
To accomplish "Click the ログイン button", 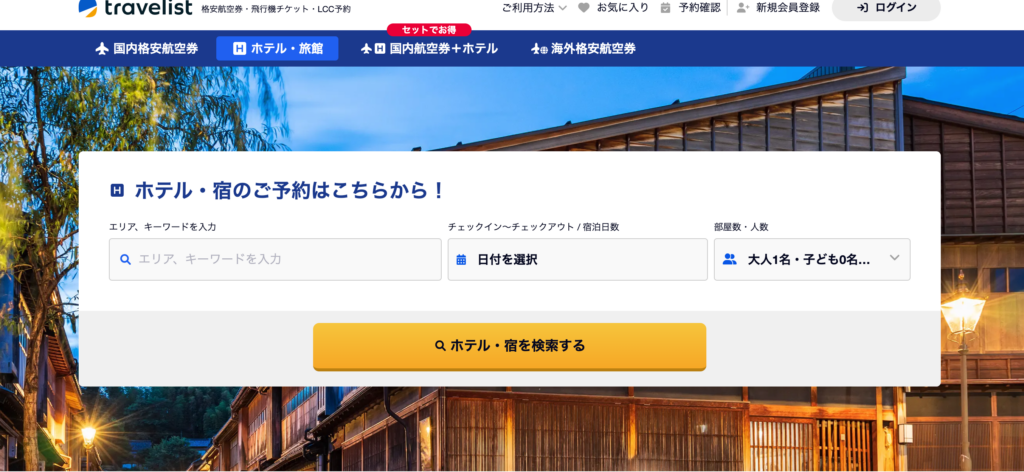I will 886,8.
